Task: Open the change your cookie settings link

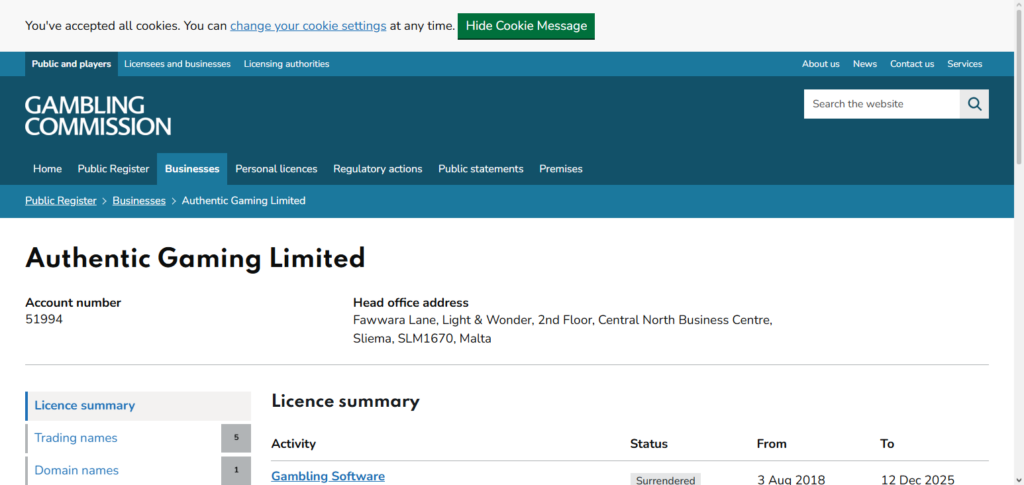Action: (308, 26)
